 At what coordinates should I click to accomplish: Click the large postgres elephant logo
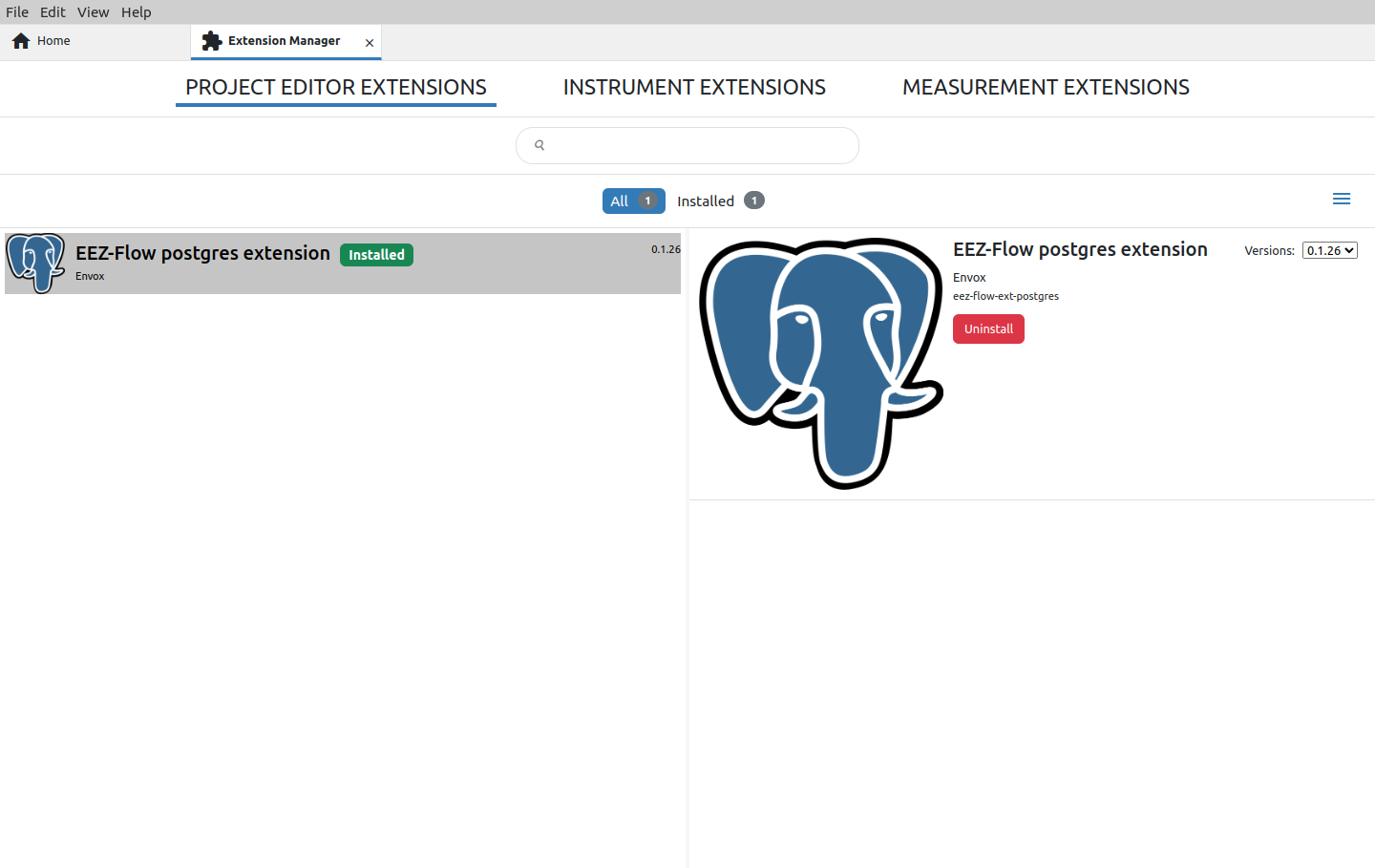click(x=821, y=363)
